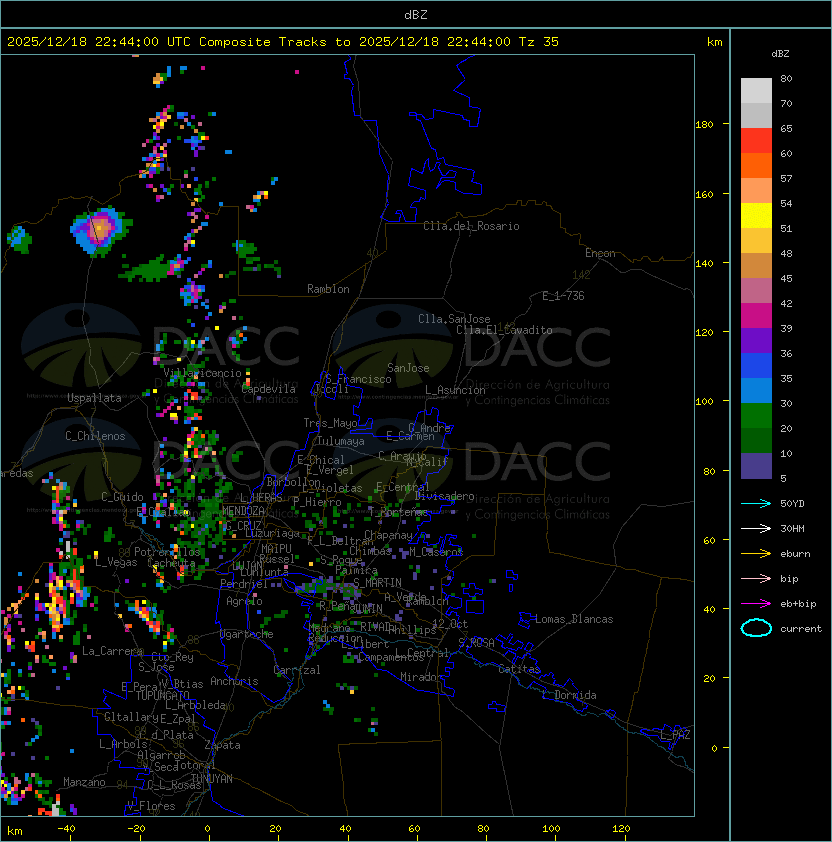Click the yellow eburn arrow legend icon
This screenshot has width=832, height=842.
[x=756, y=554]
